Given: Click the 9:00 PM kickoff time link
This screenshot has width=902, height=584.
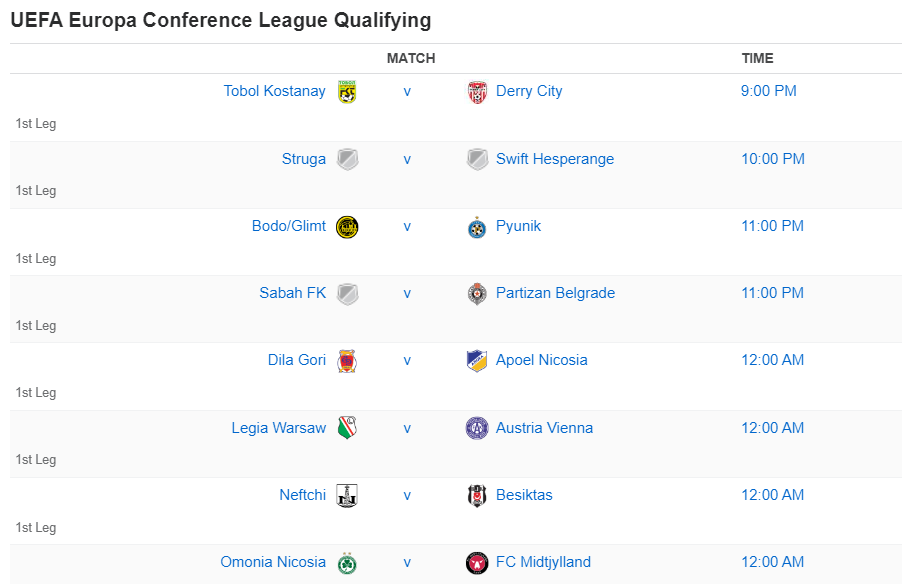Looking at the screenshot, I should (x=768, y=91).
